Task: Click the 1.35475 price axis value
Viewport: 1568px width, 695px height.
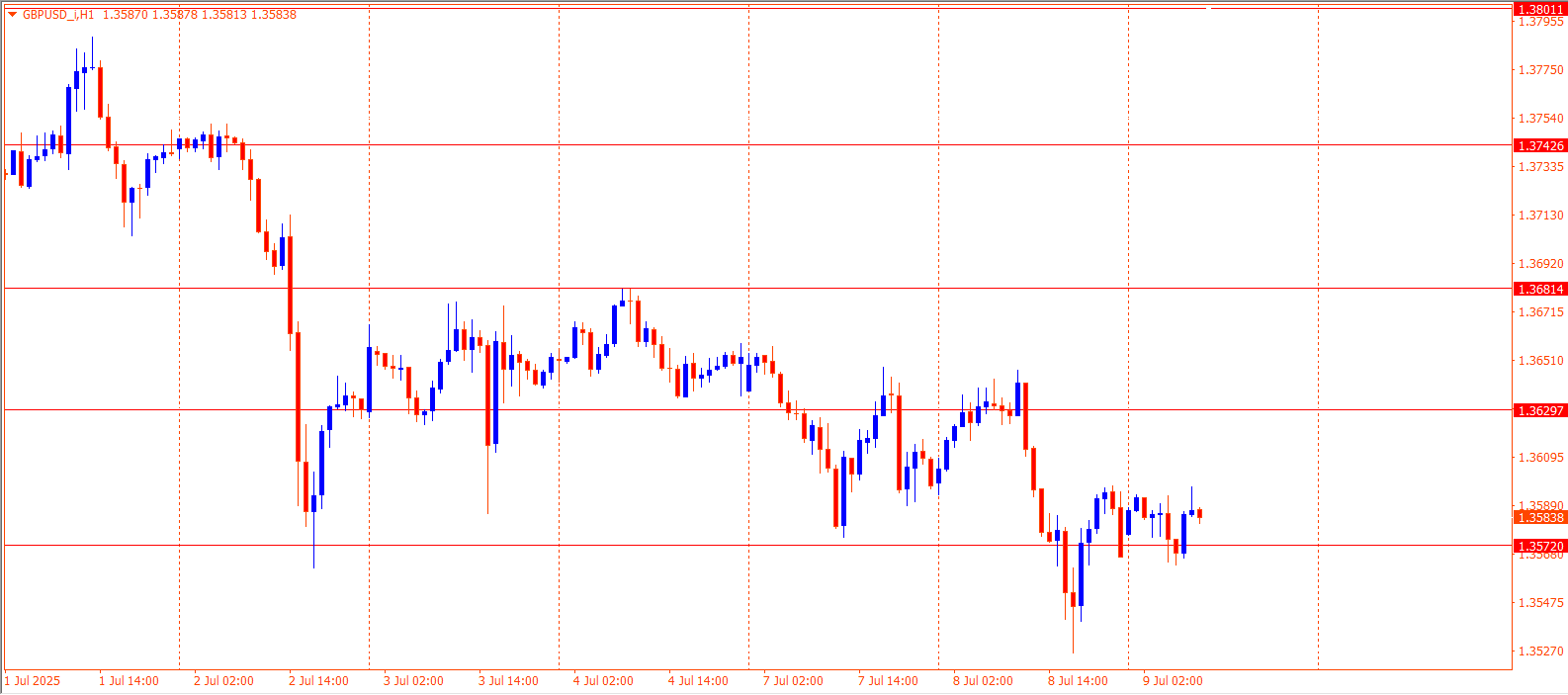Action: tap(1541, 603)
